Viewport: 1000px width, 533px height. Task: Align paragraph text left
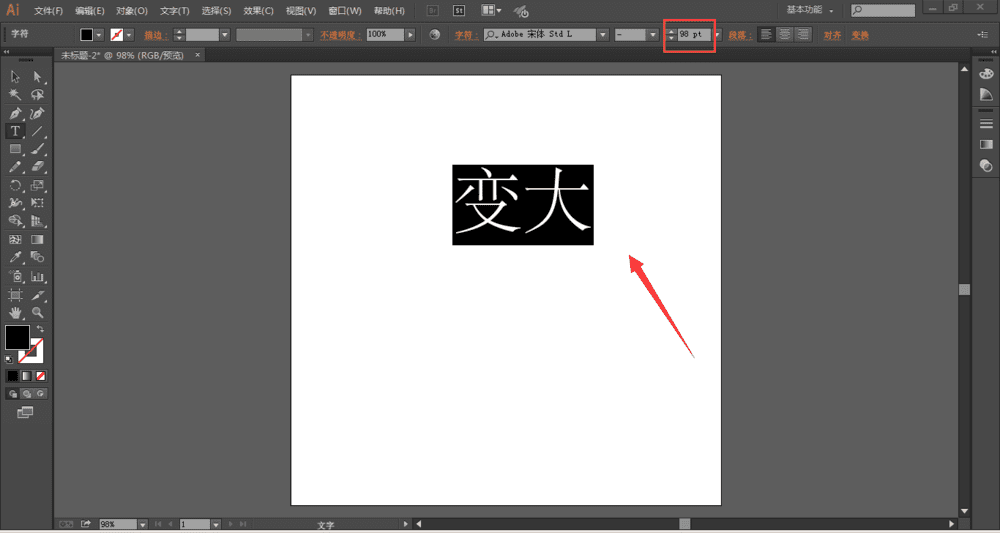[767, 35]
